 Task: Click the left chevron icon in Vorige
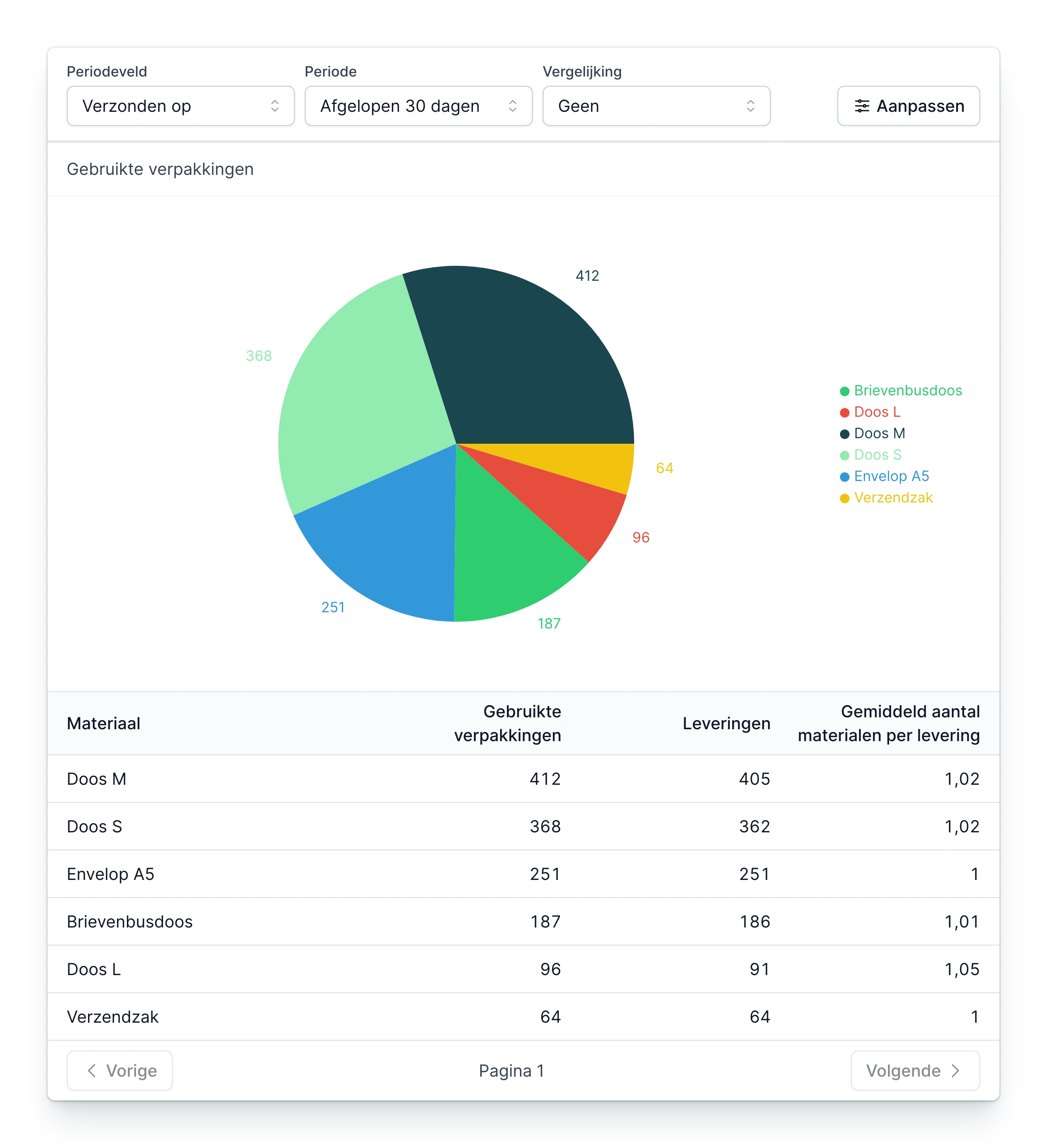(92, 1071)
